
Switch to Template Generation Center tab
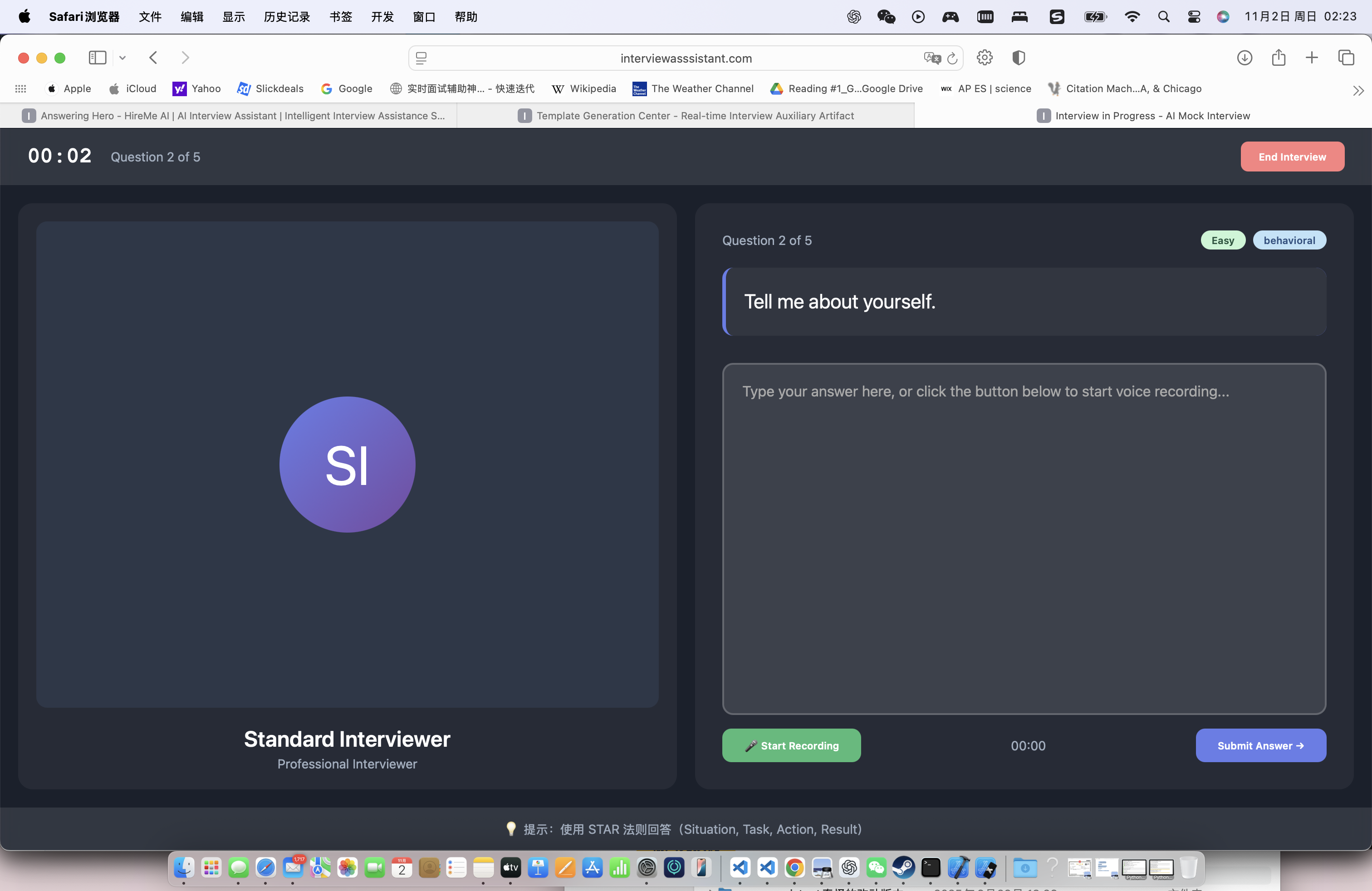686,116
